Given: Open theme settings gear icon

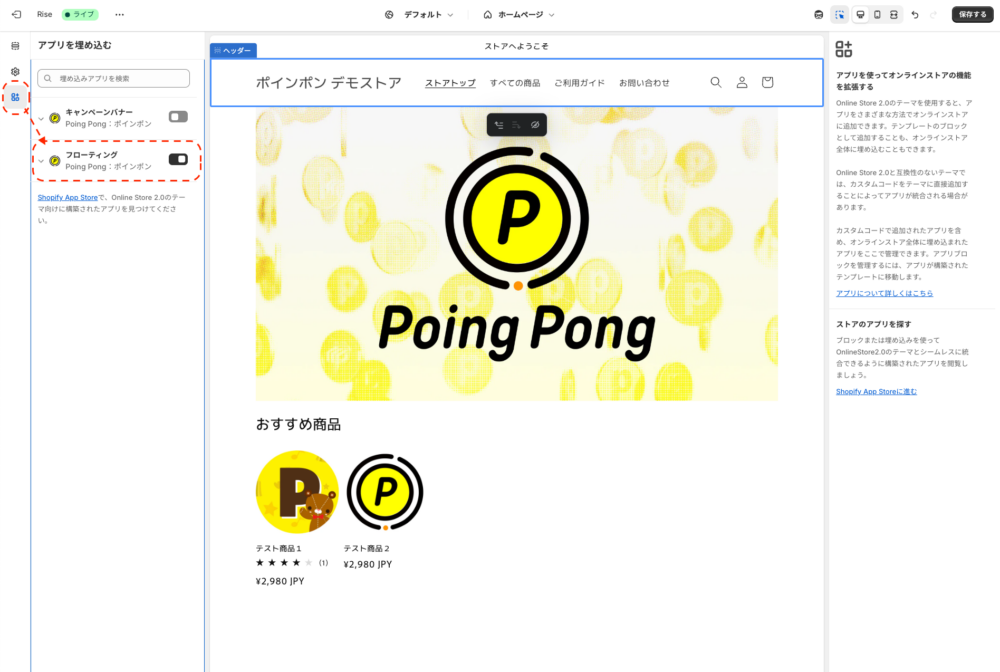Looking at the screenshot, I should coord(15,71).
